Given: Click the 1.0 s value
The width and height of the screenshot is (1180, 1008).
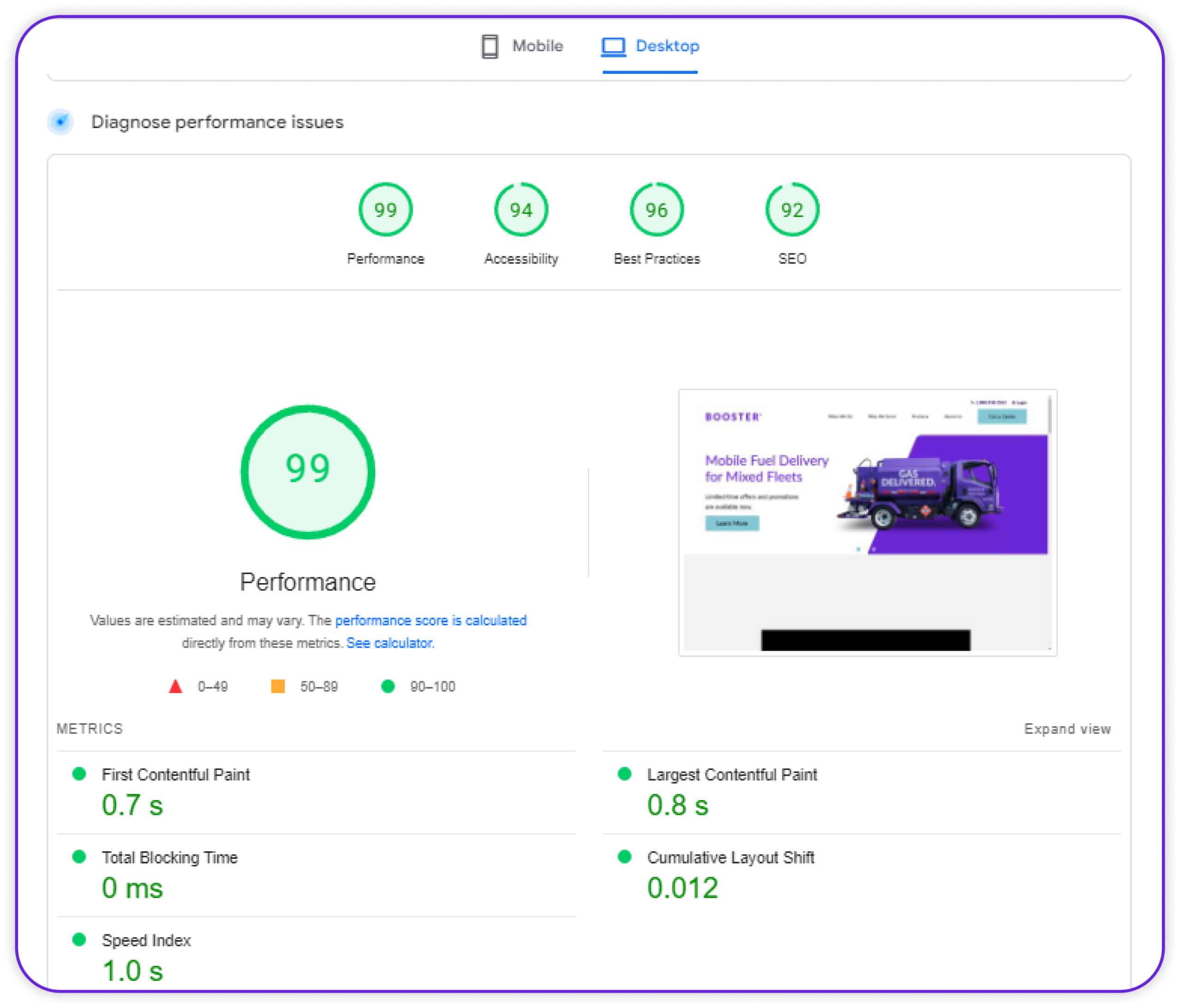Looking at the screenshot, I should 132,971.
